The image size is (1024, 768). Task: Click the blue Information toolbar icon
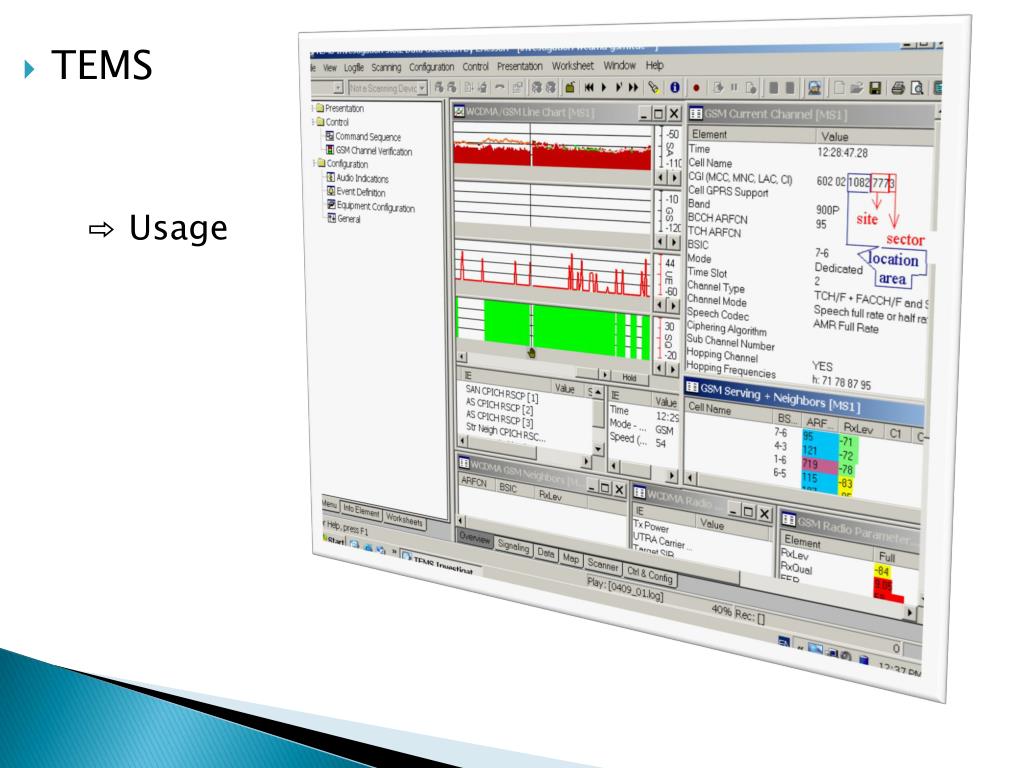[x=675, y=87]
